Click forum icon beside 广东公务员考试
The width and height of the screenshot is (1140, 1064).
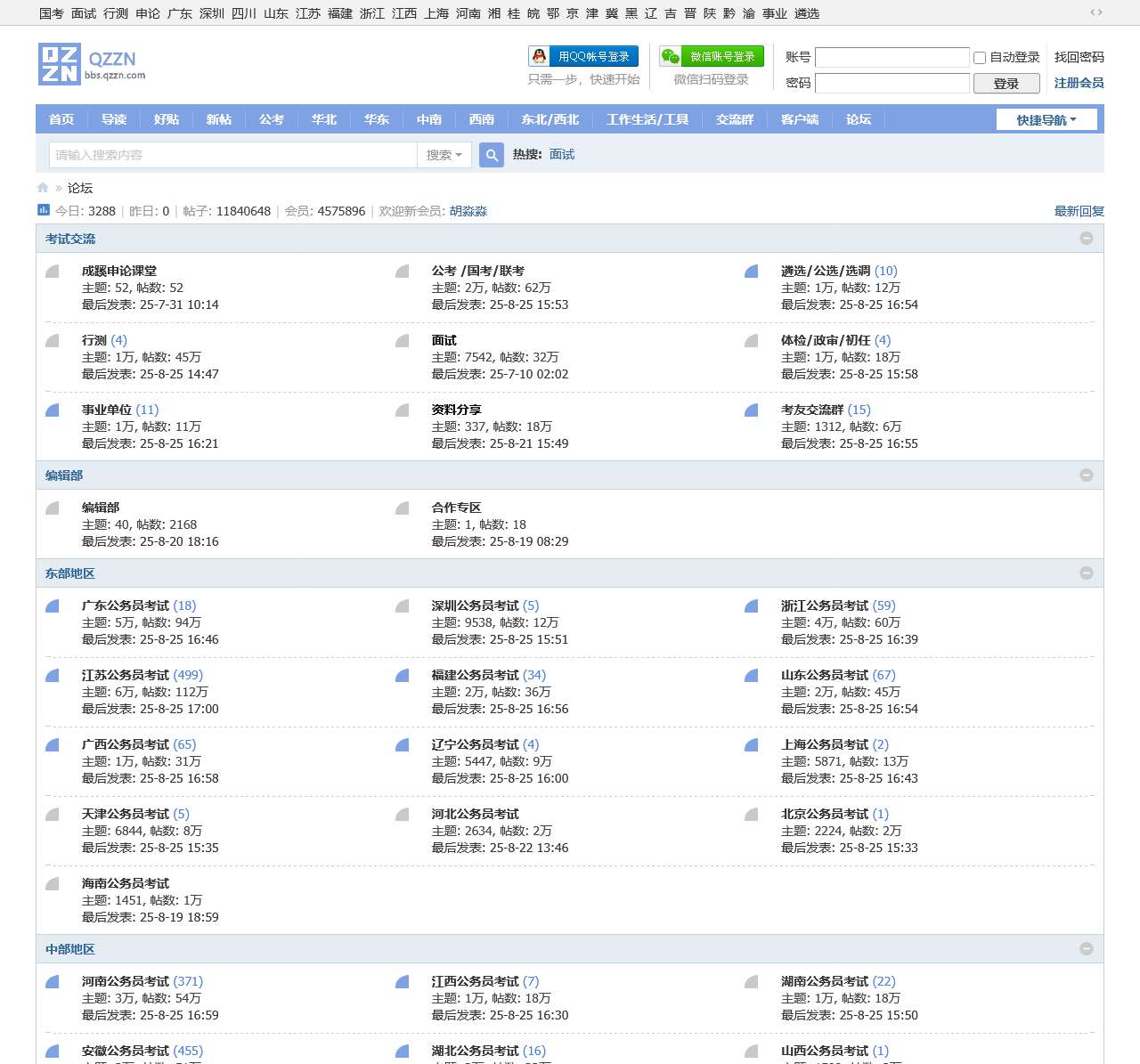click(53, 606)
